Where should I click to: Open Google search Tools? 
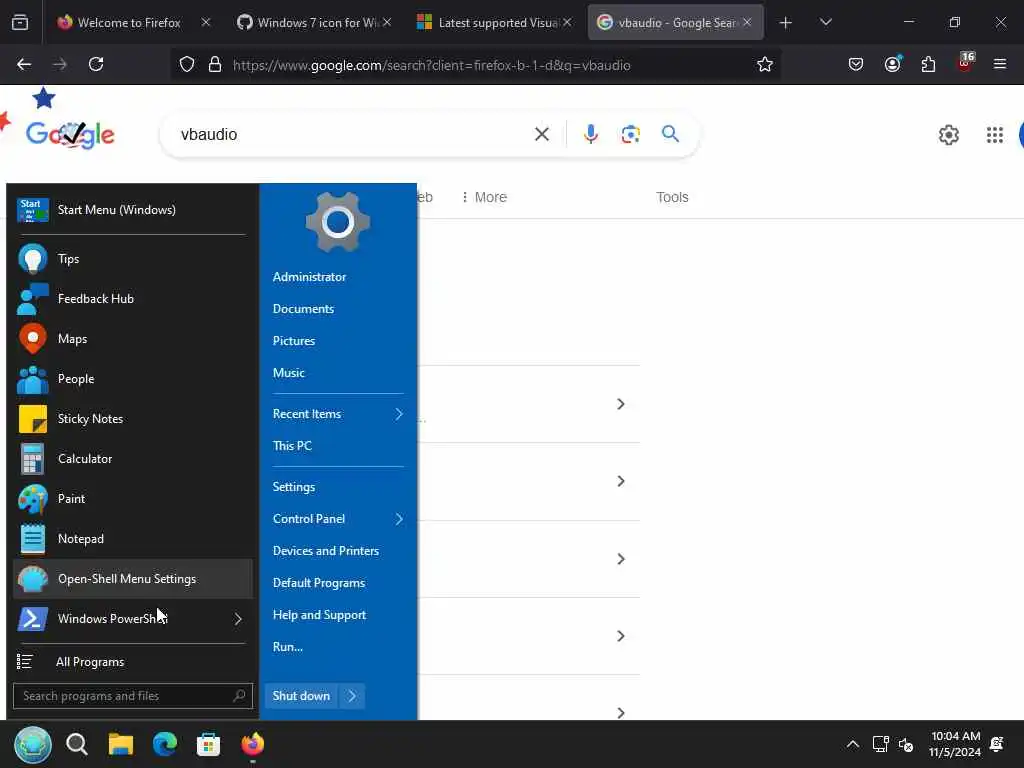(672, 197)
